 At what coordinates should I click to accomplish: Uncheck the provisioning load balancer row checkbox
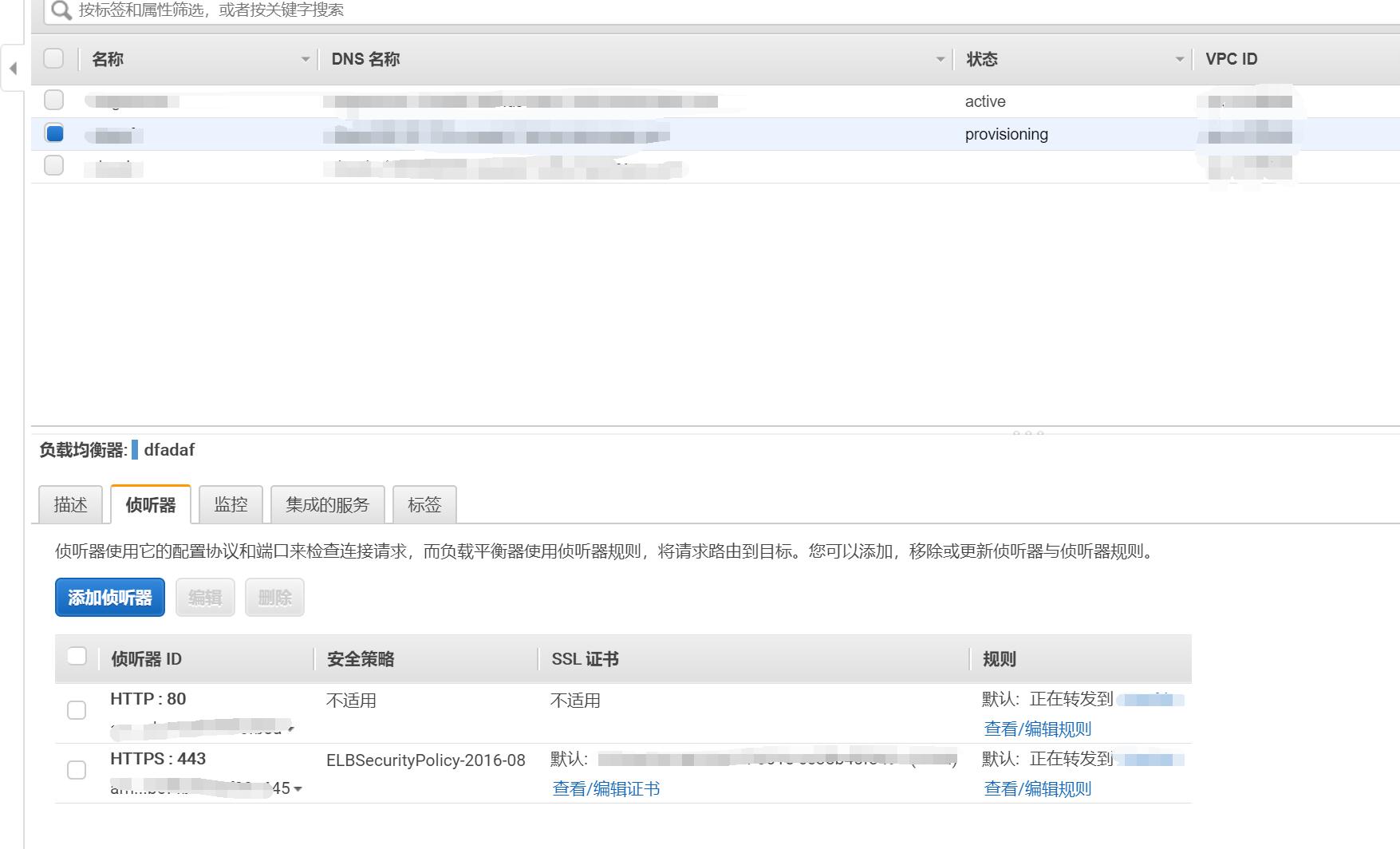(54, 132)
